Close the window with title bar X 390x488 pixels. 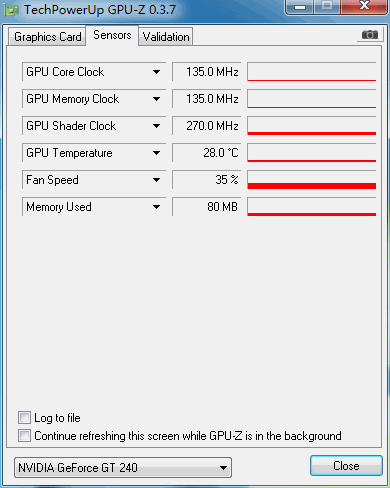click(x=364, y=6)
